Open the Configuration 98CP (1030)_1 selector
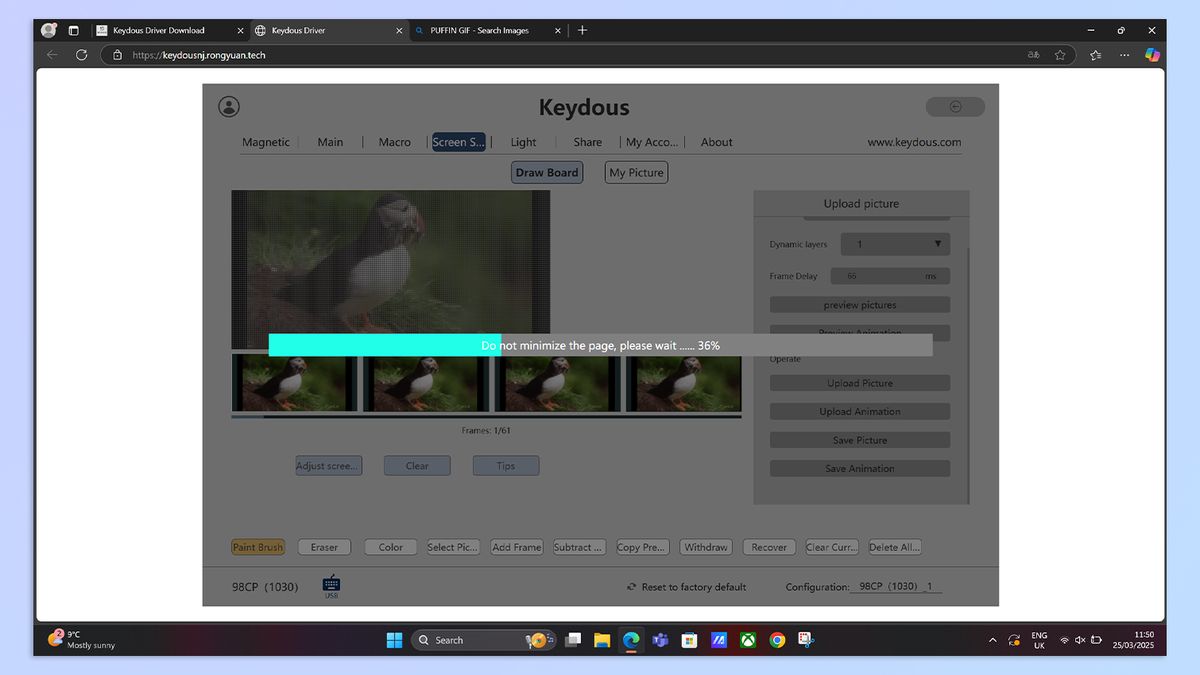This screenshot has height=675, width=1200. click(895, 587)
